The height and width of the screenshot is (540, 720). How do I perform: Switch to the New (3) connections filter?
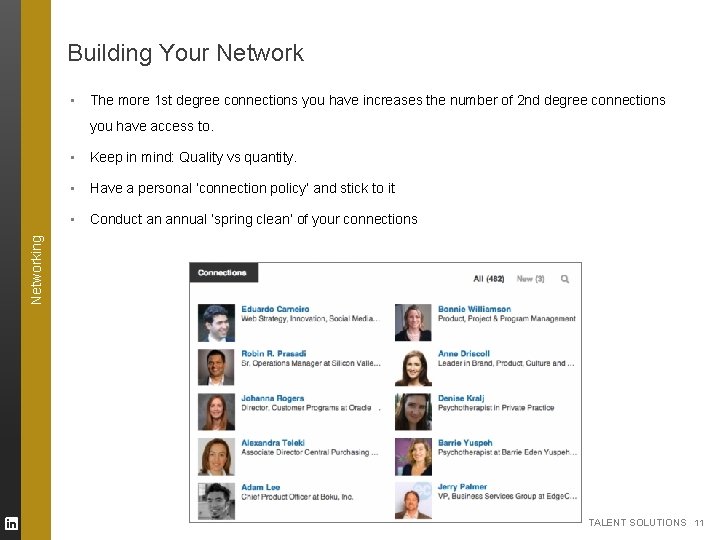pos(531,279)
